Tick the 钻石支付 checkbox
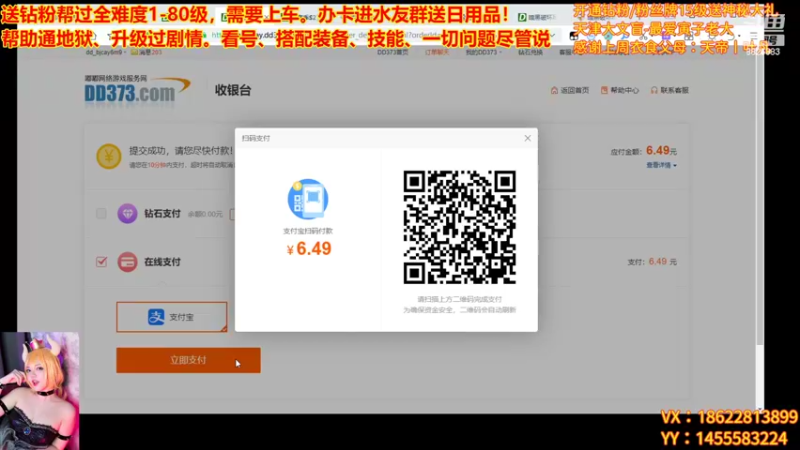Viewport: 800px width, 450px height. (101, 213)
